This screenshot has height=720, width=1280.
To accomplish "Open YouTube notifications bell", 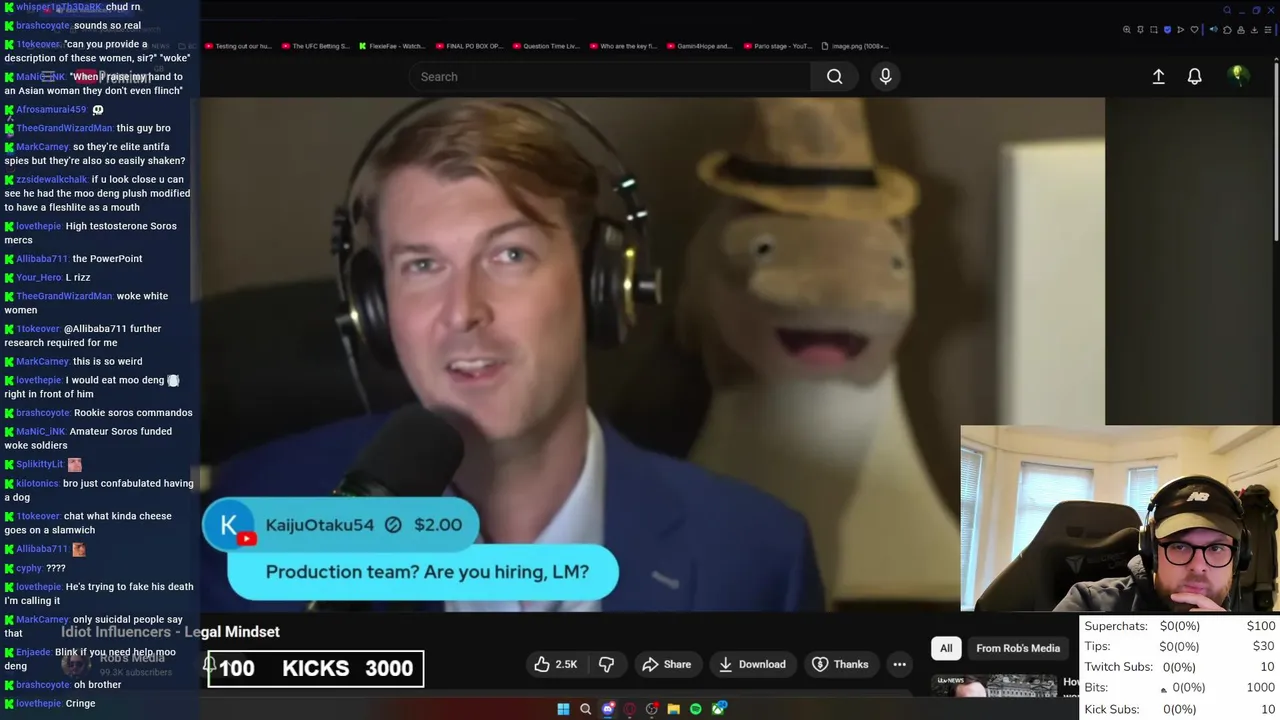I will tap(1194, 76).
